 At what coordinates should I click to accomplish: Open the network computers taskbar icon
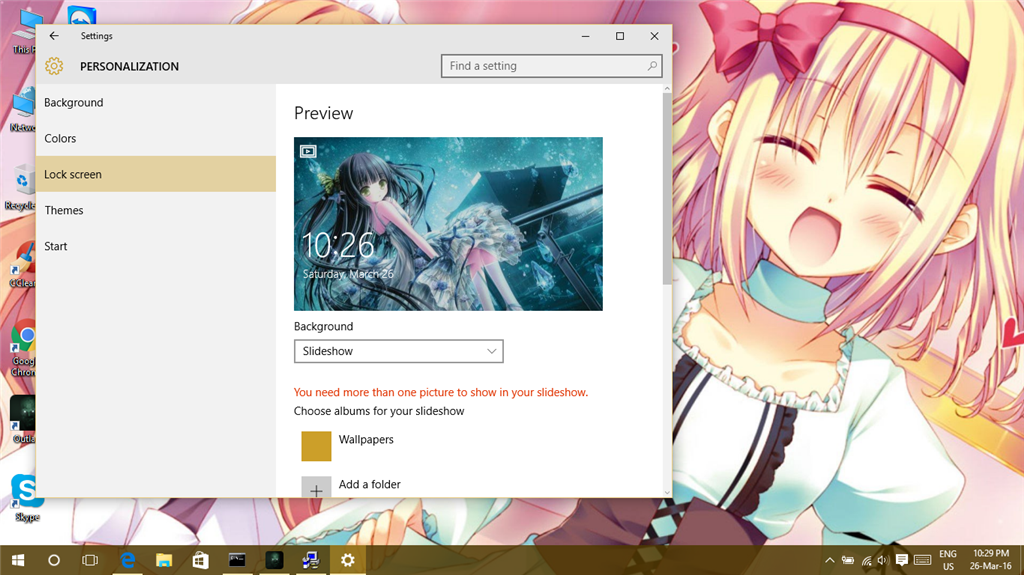pyautogui.click(x=311, y=560)
